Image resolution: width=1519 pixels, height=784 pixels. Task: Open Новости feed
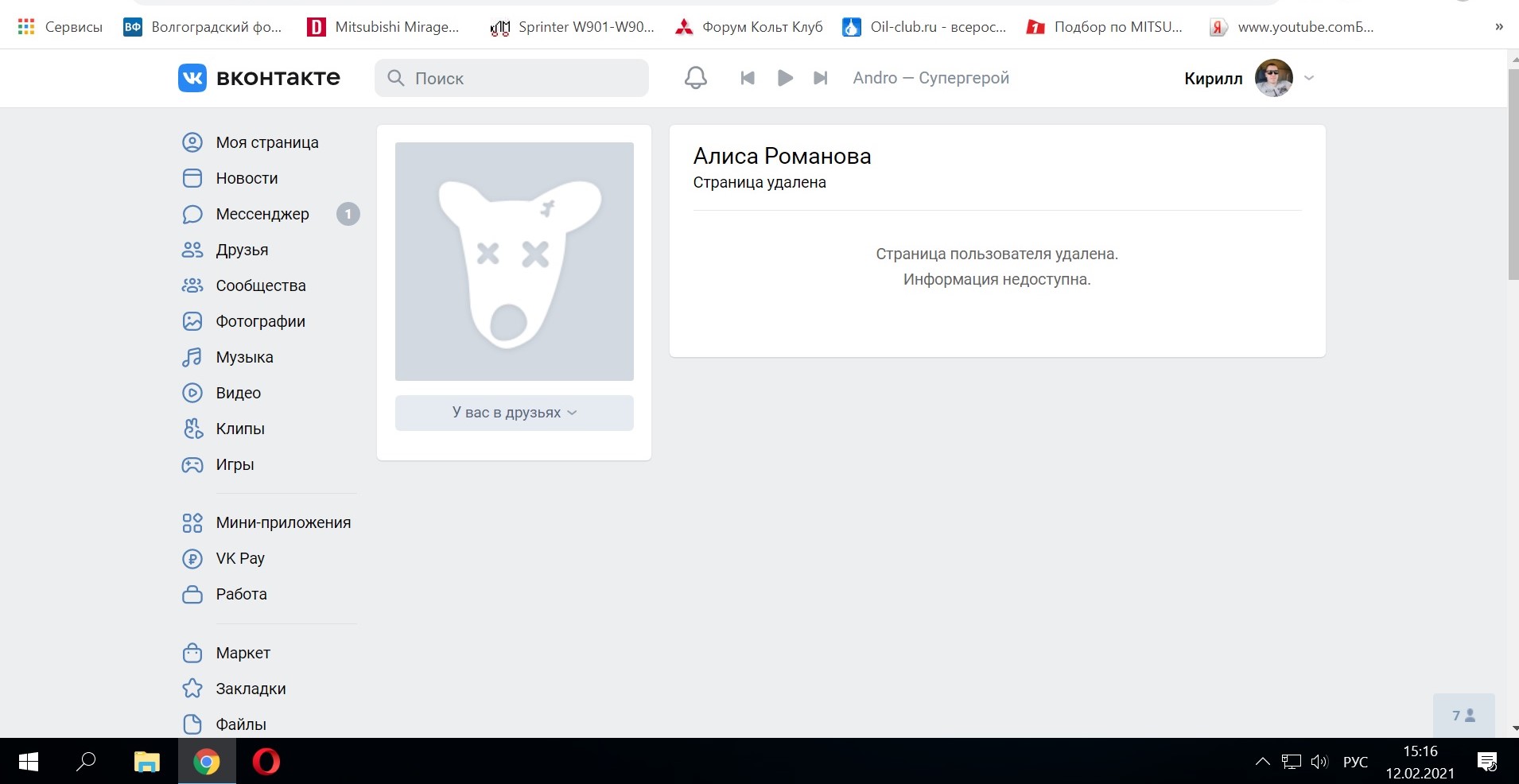coord(247,178)
